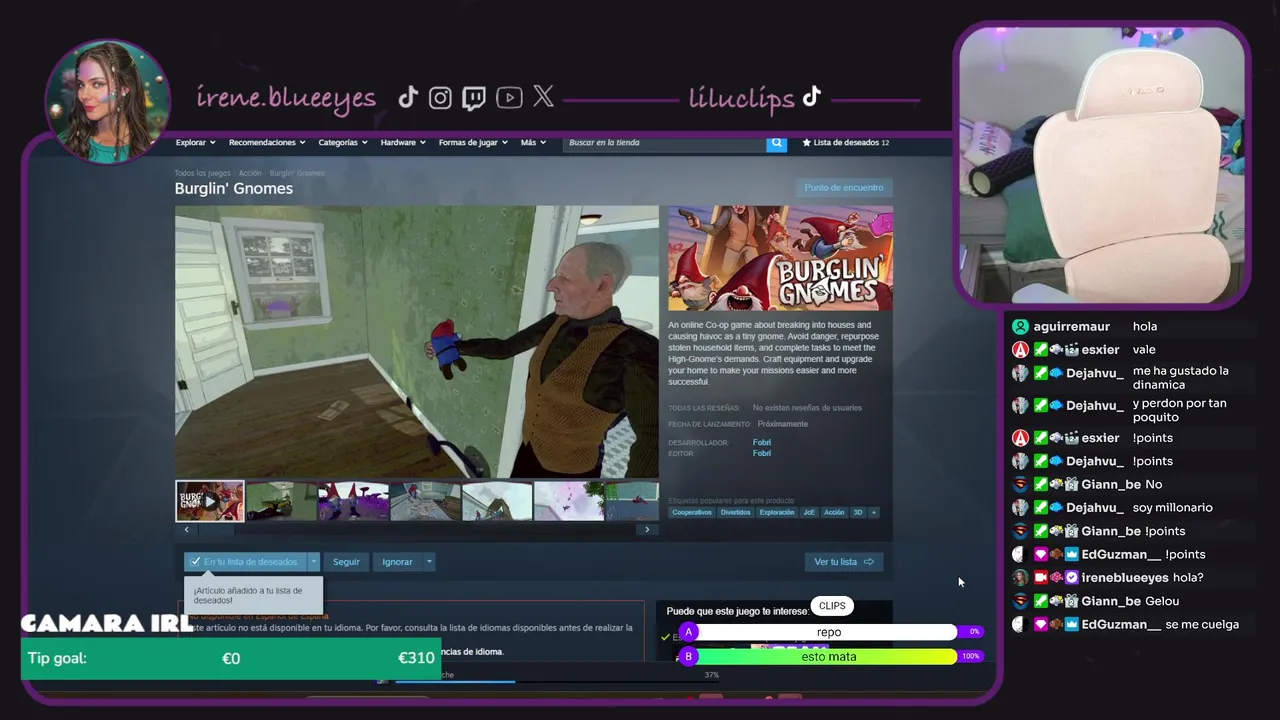1280x720 pixels.
Task: Click Todos los juegos breadcrumb
Action: [202, 173]
